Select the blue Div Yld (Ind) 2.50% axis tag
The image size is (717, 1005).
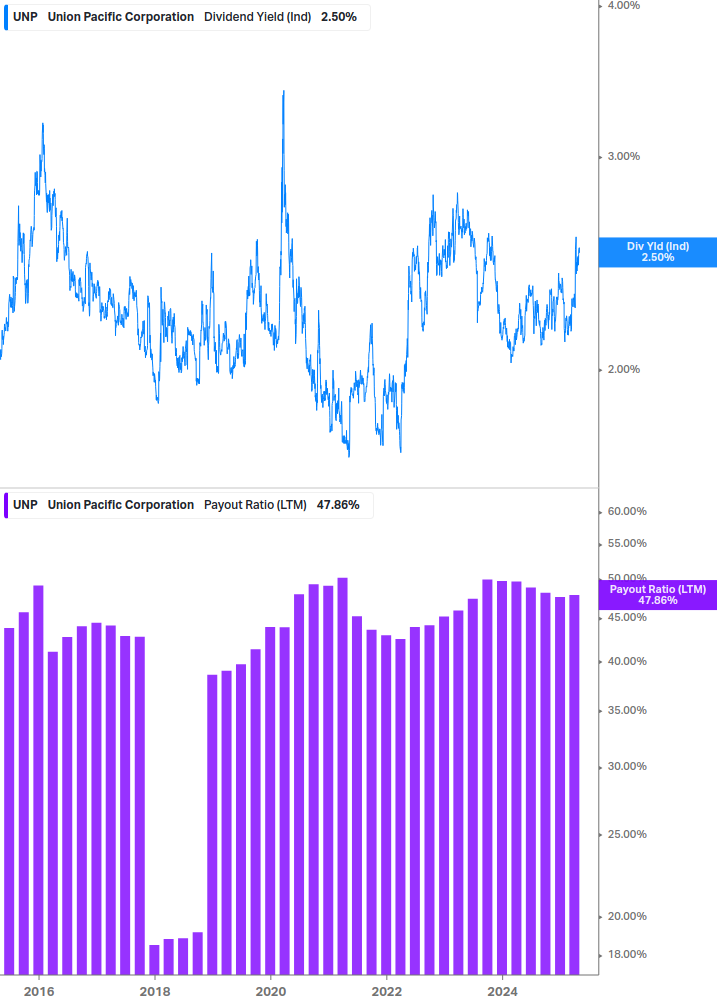click(657, 252)
